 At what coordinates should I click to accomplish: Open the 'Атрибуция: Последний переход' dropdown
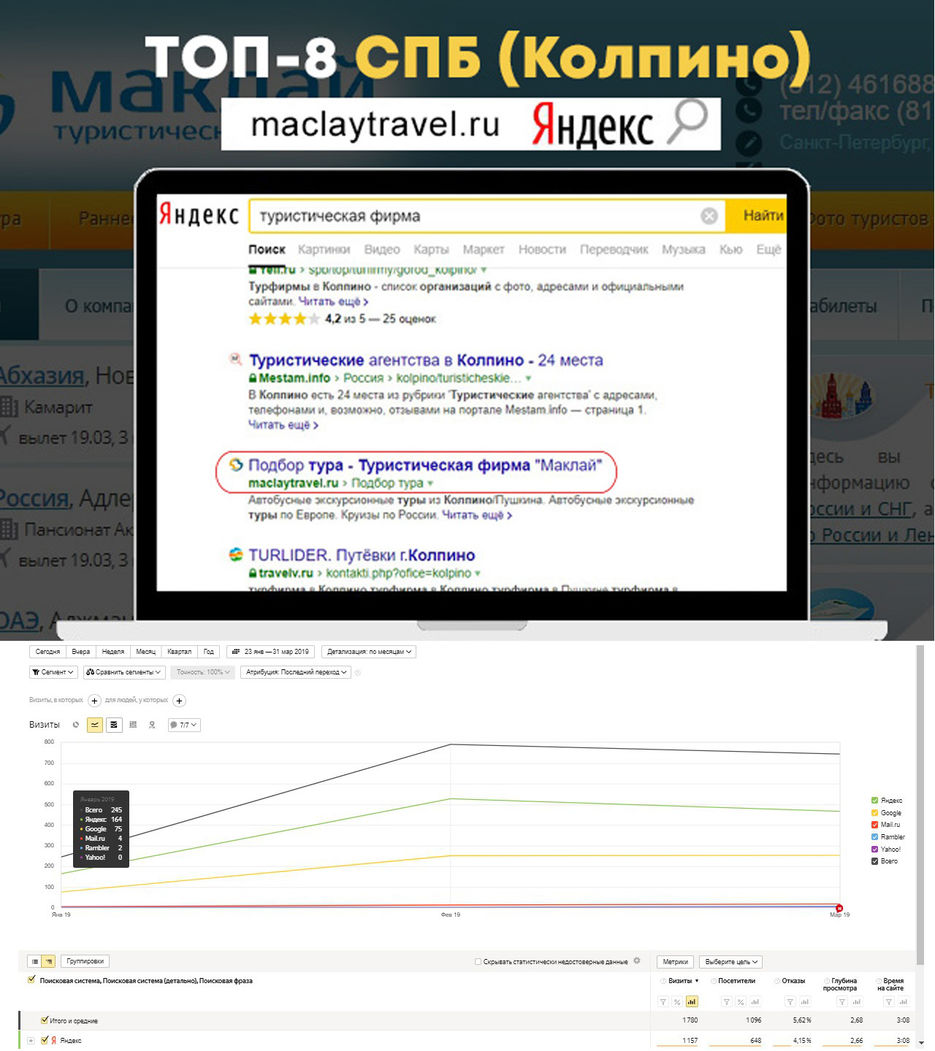click(x=296, y=672)
